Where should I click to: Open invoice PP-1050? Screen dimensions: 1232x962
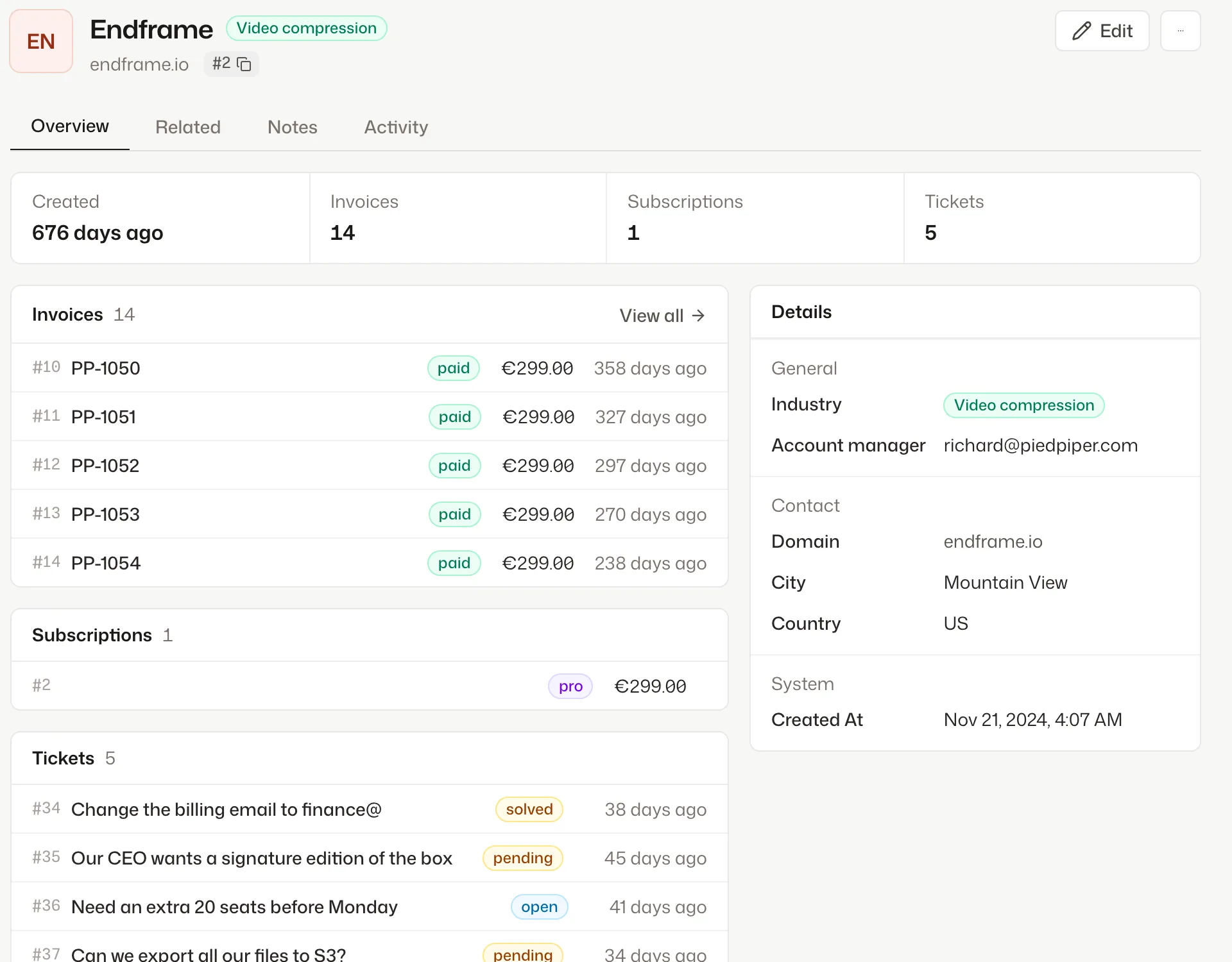click(x=370, y=368)
